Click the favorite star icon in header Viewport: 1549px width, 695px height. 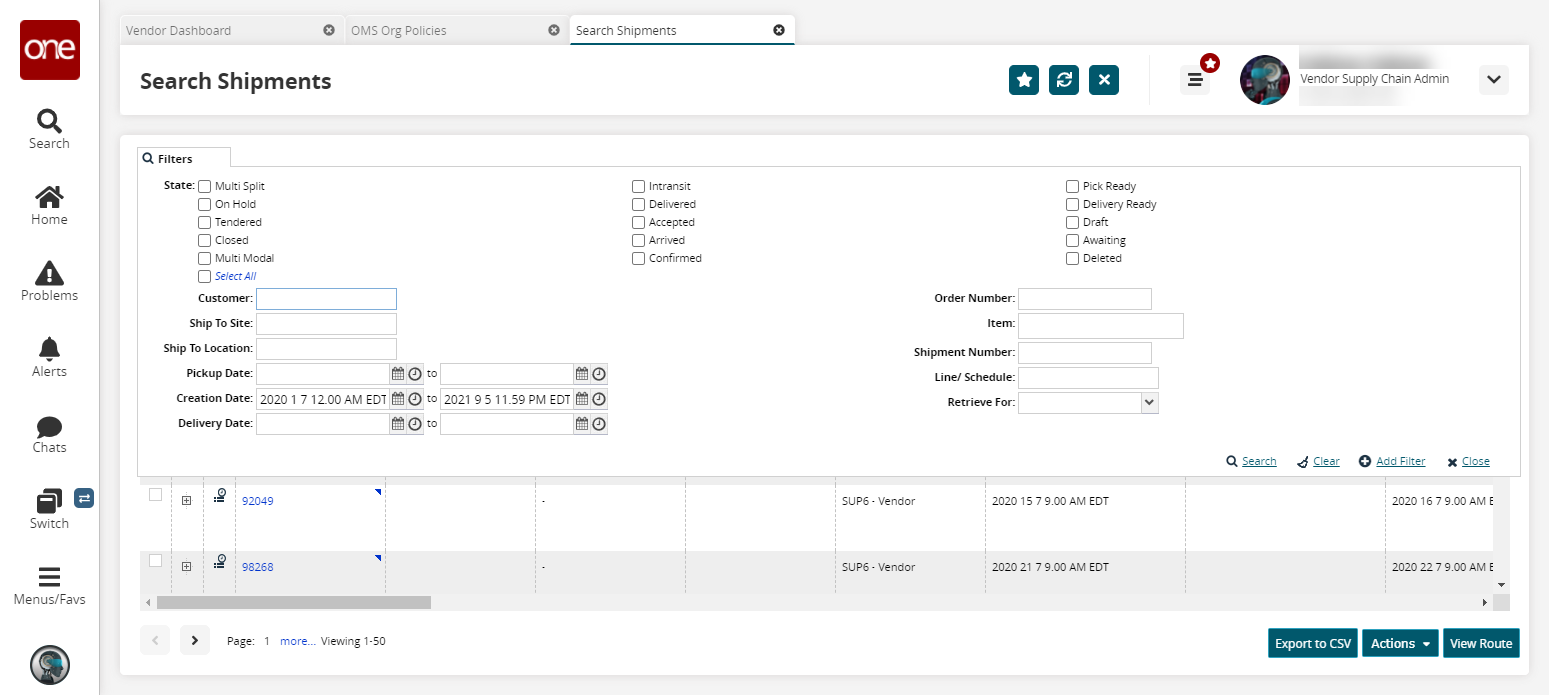pos(1024,80)
